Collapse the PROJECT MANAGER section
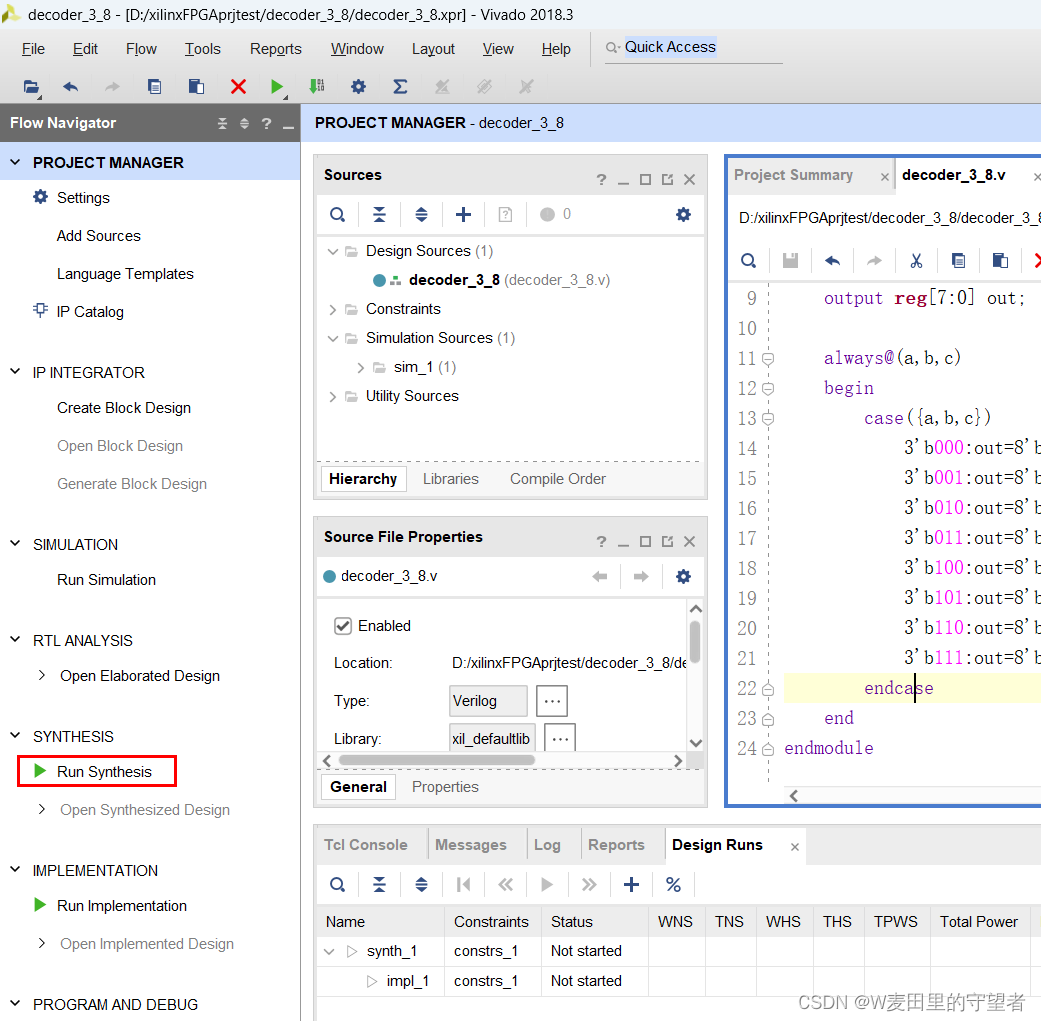Viewport: 1041px width, 1021px height. click(x=15, y=162)
